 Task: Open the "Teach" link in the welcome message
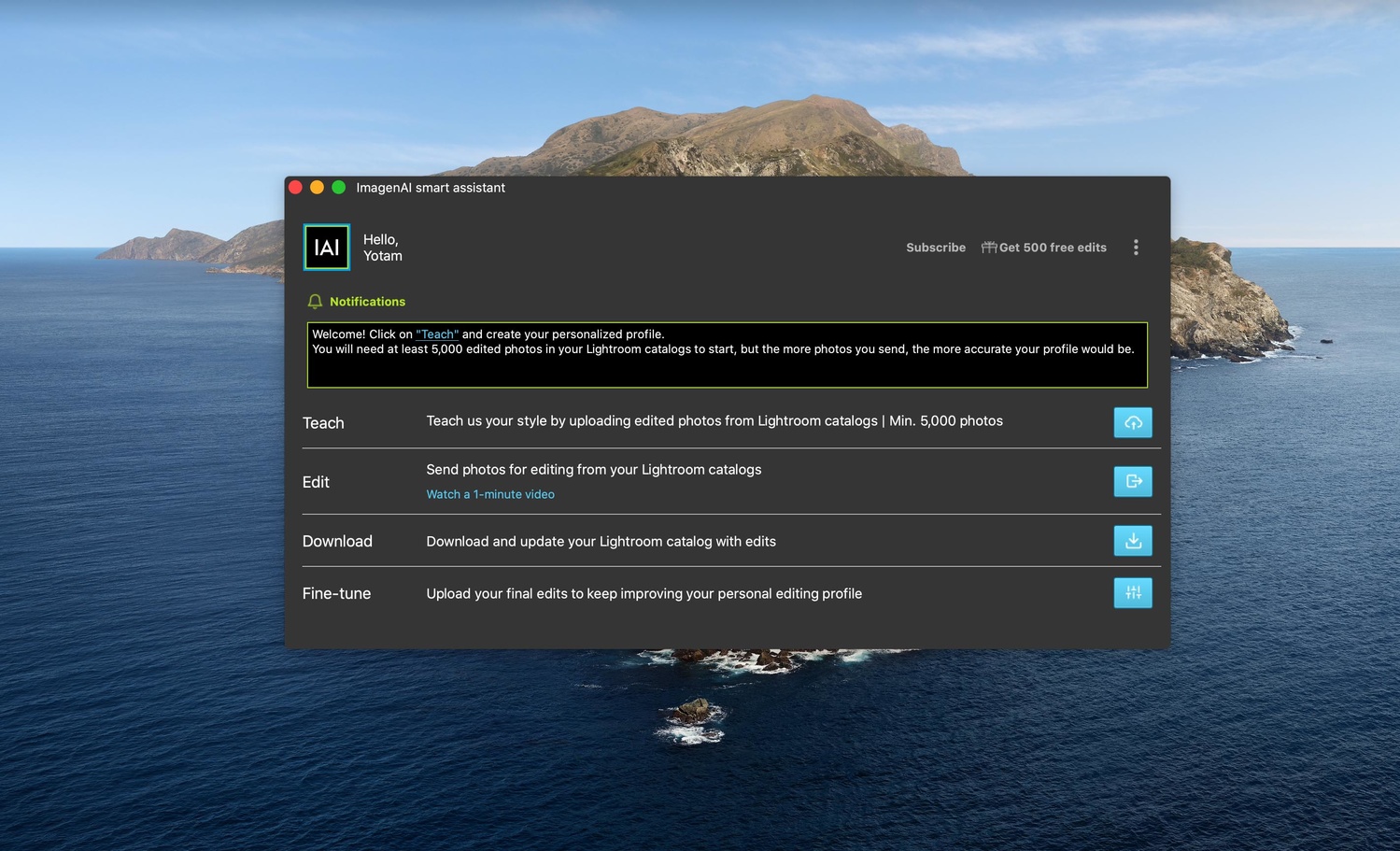(437, 333)
